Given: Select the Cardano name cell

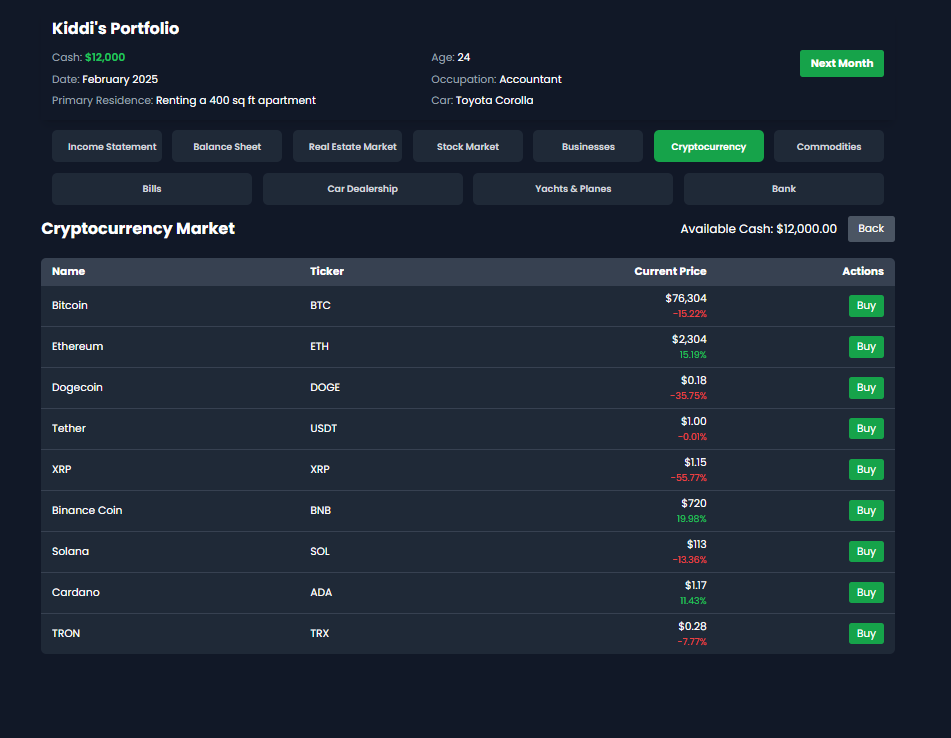Looking at the screenshot, I should click(75, 592).
